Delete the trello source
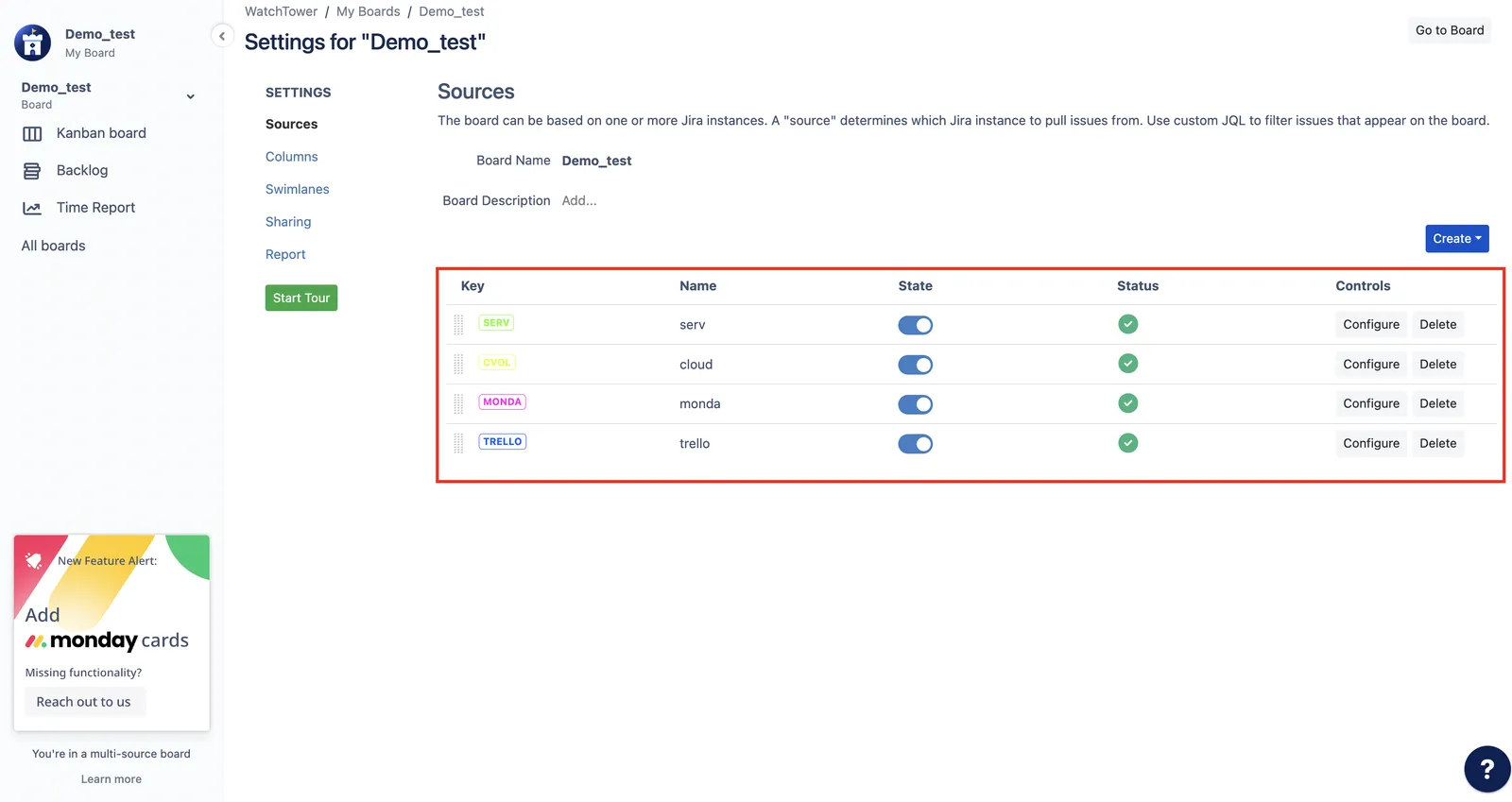Image resolution: width=1512 pixels, height=802 pixels. [x=1437, y=443]
